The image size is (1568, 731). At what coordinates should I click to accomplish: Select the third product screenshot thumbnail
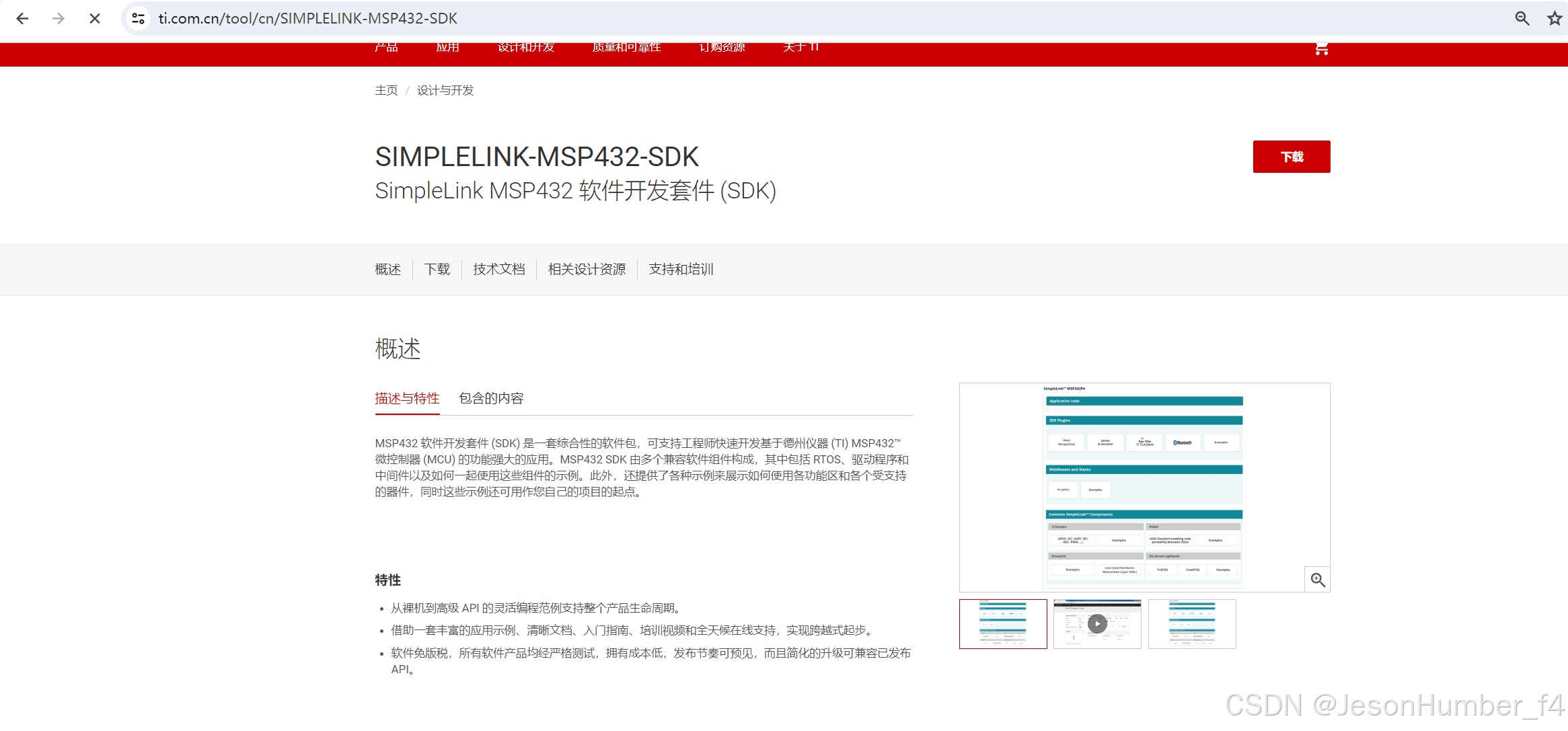coord(1192,623)
